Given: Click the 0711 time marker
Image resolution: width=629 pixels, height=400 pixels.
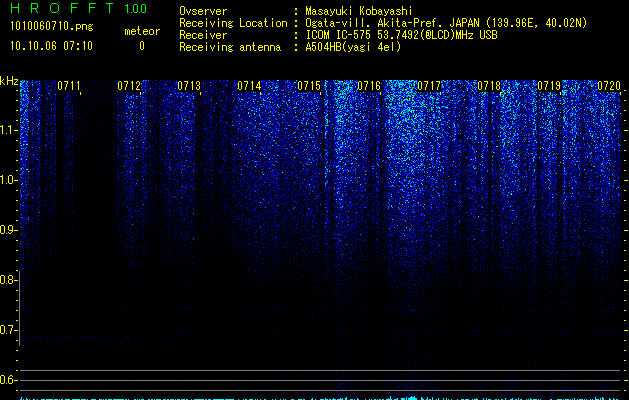Looking at the screenshot, I should 69,85.
